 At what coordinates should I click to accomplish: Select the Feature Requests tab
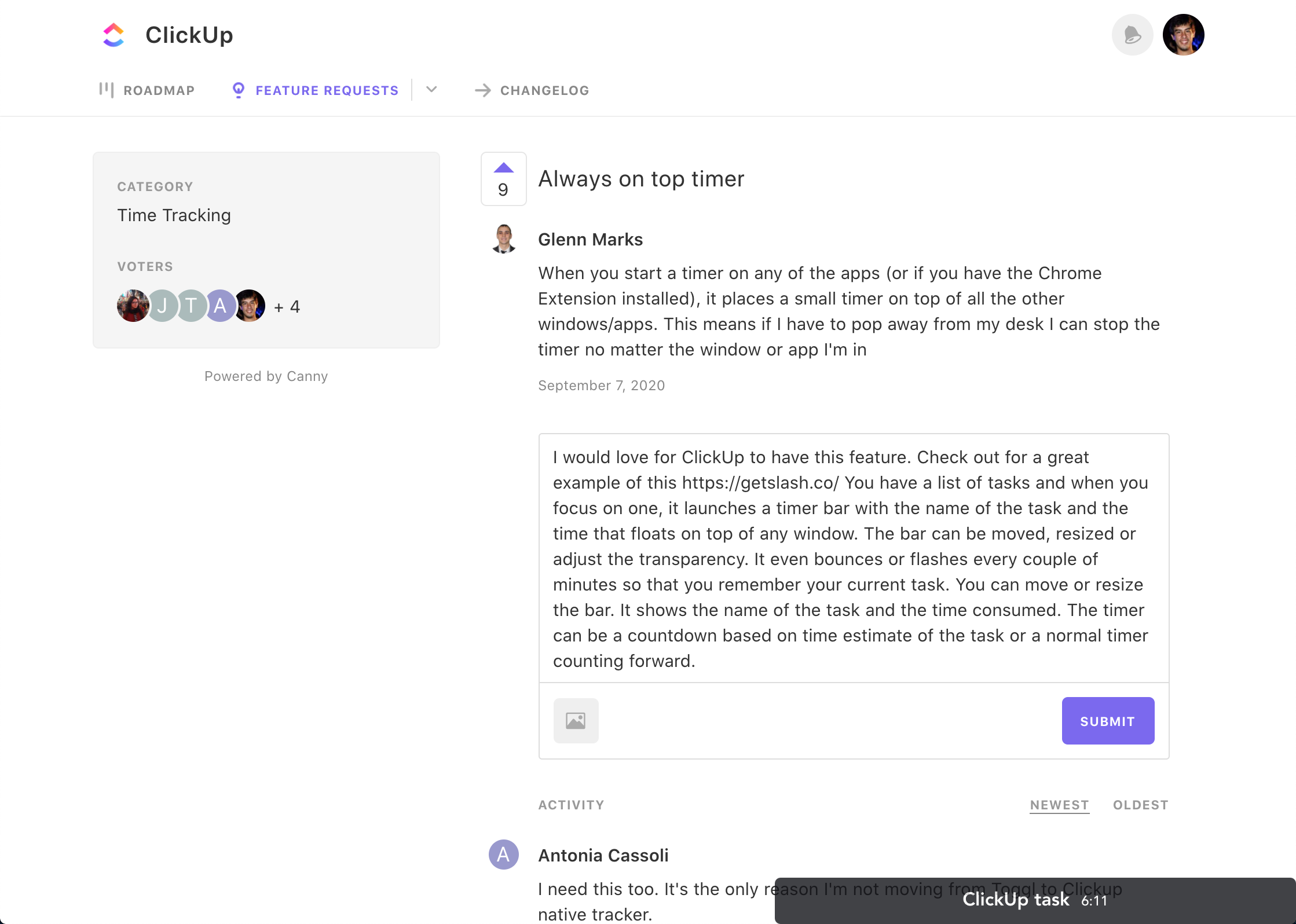coord(316,90)
